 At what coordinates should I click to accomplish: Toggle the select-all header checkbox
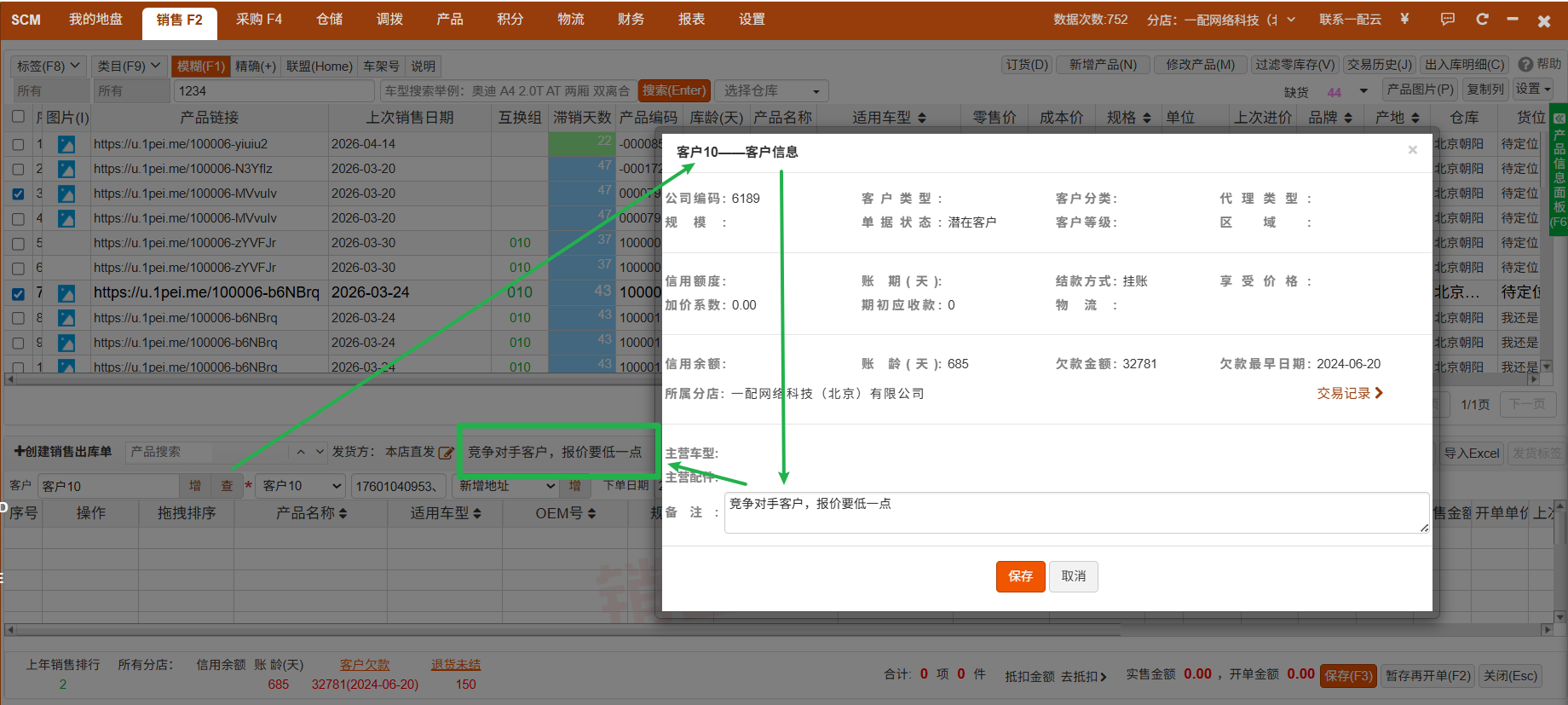(18, 117)
